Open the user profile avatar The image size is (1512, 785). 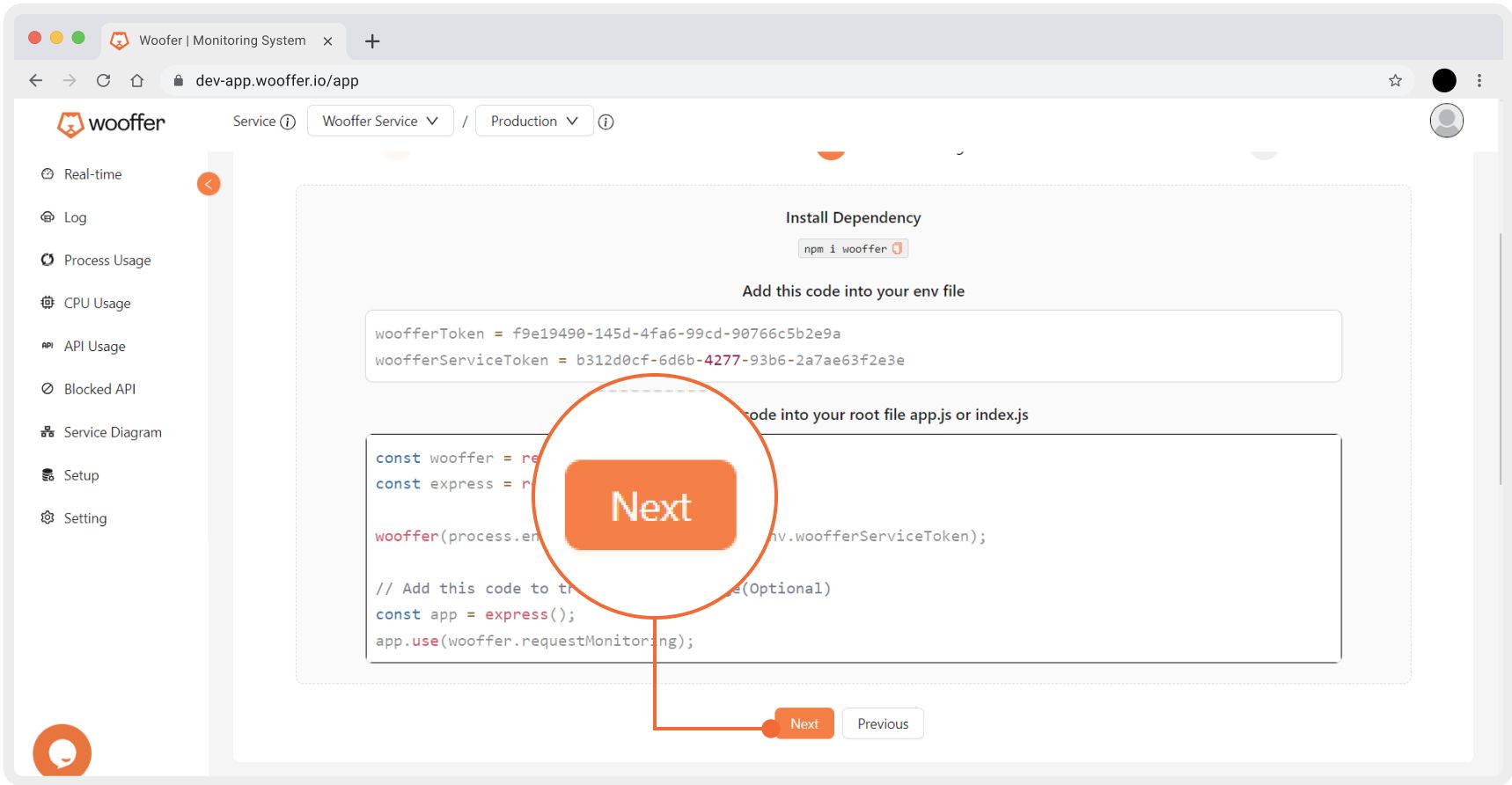click(1446, 121)
